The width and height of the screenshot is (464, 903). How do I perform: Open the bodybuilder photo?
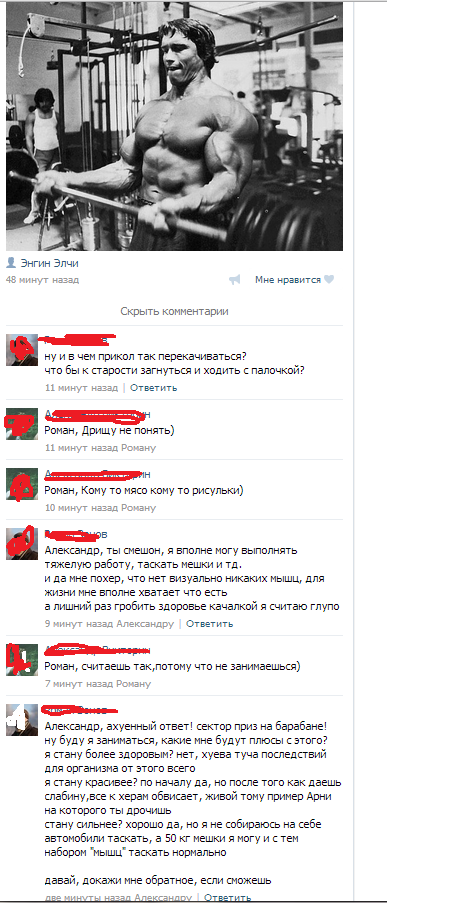pyautogui.click(x=174, y=126)
